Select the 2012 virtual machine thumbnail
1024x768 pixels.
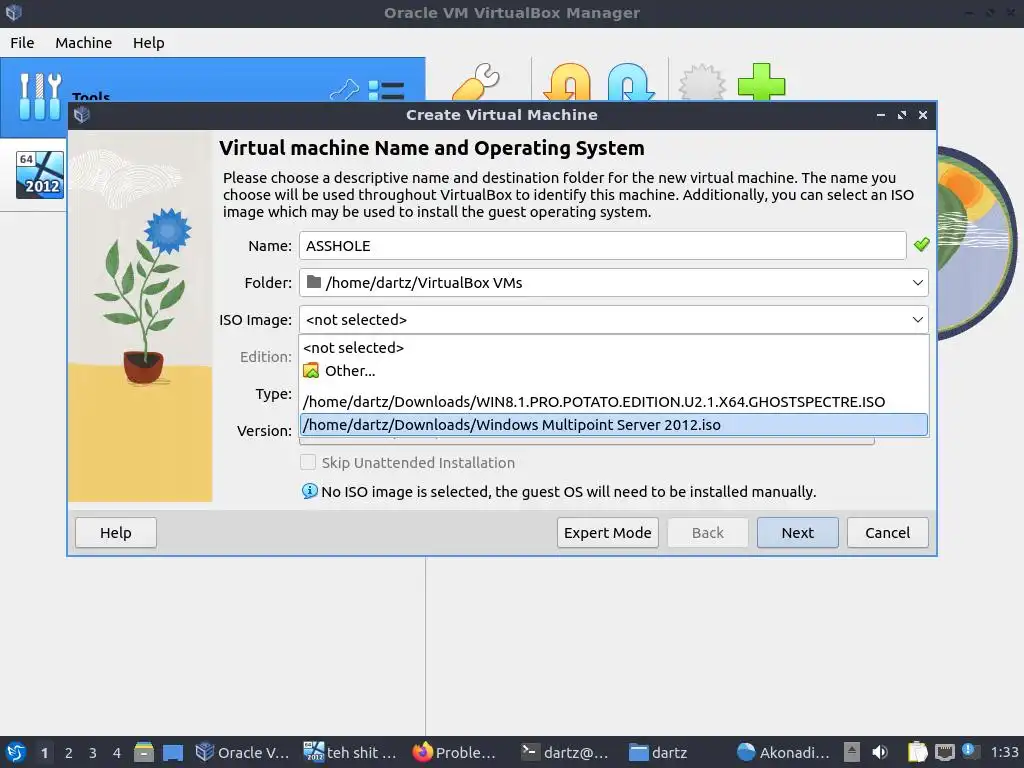coord(40,174)
